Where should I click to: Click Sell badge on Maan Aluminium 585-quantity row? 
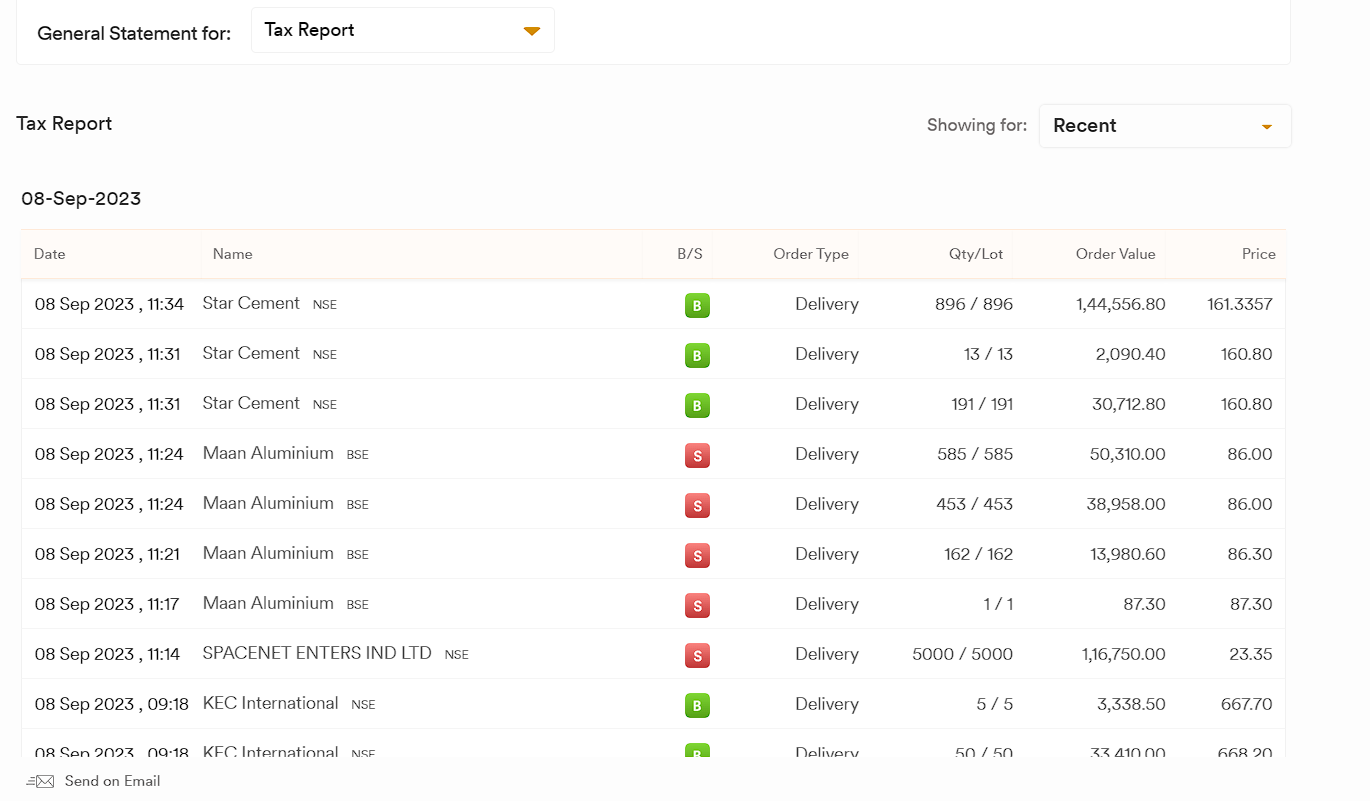click(x=697, y=455)
